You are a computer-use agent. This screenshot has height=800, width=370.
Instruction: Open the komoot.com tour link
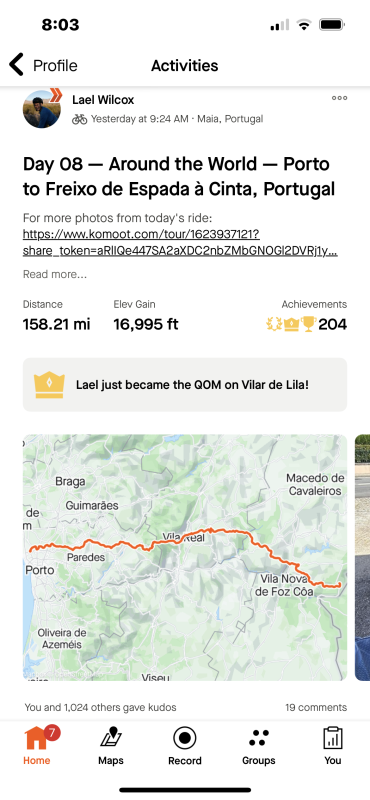coord(180,242)
